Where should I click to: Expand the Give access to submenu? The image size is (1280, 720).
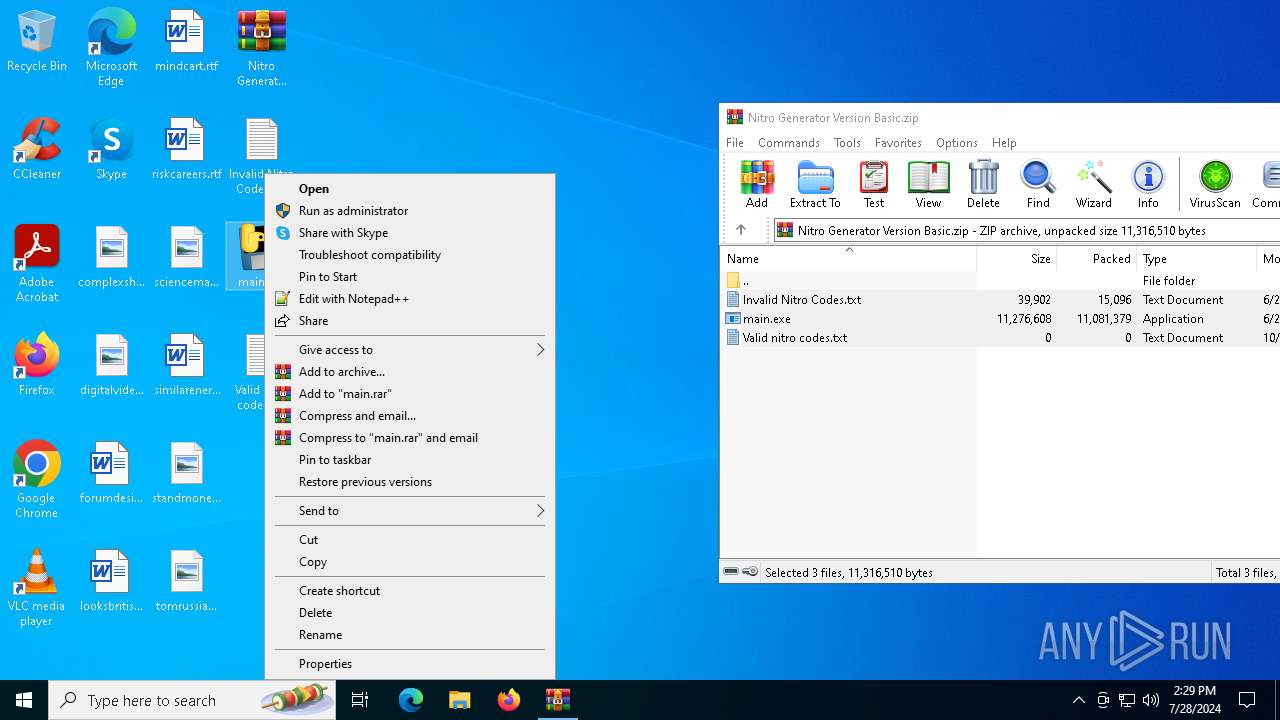coord(410,350)
